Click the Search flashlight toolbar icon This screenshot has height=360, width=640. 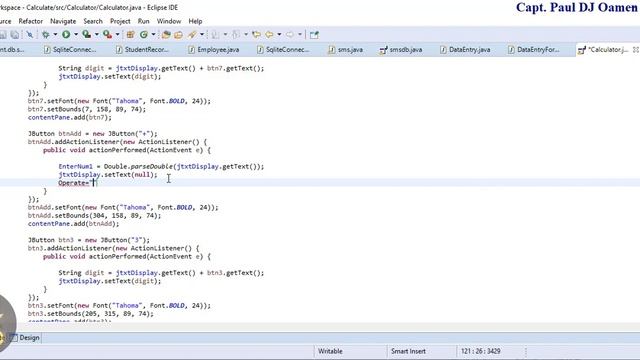point(192,35)
